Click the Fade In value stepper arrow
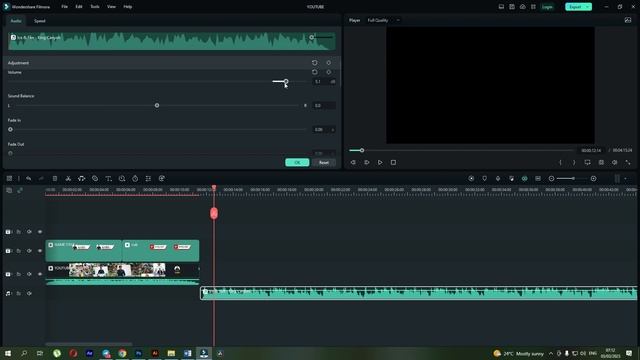Image resolution: width=640 pixels, height=360 pixels. [x=333, y=129]
